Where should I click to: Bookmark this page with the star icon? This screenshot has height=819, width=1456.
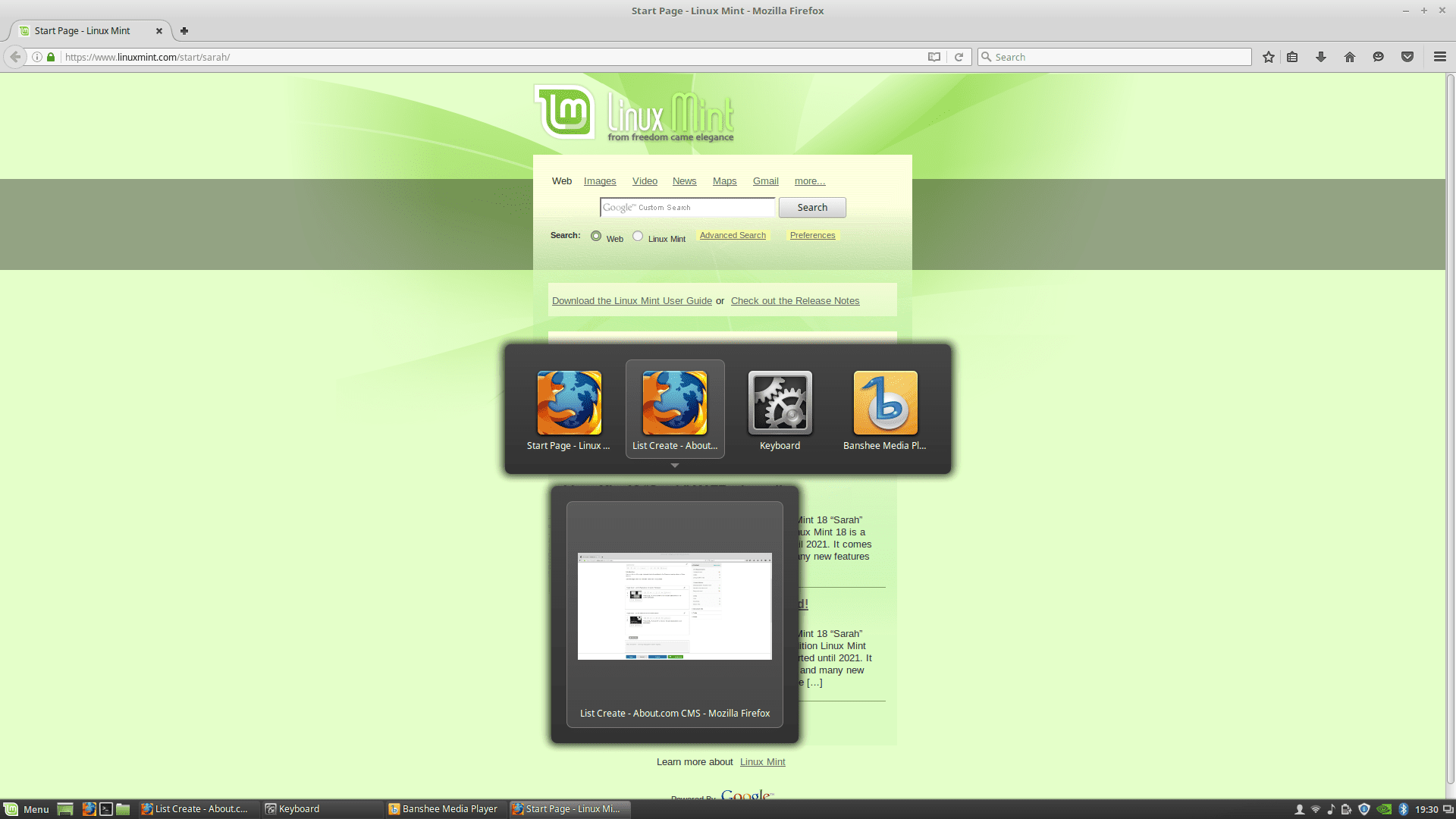[1269, 57]
